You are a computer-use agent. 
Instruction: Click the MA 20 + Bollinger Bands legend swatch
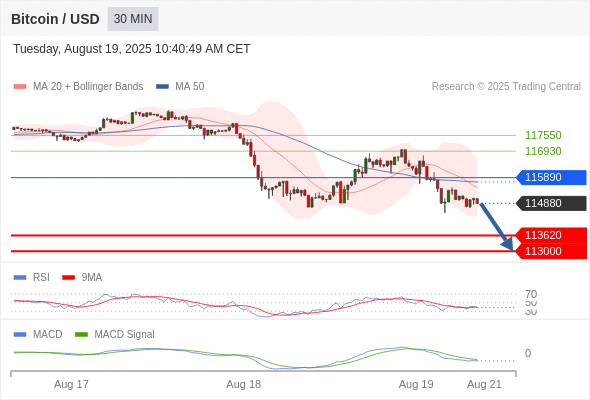click(x=20, y=87)
